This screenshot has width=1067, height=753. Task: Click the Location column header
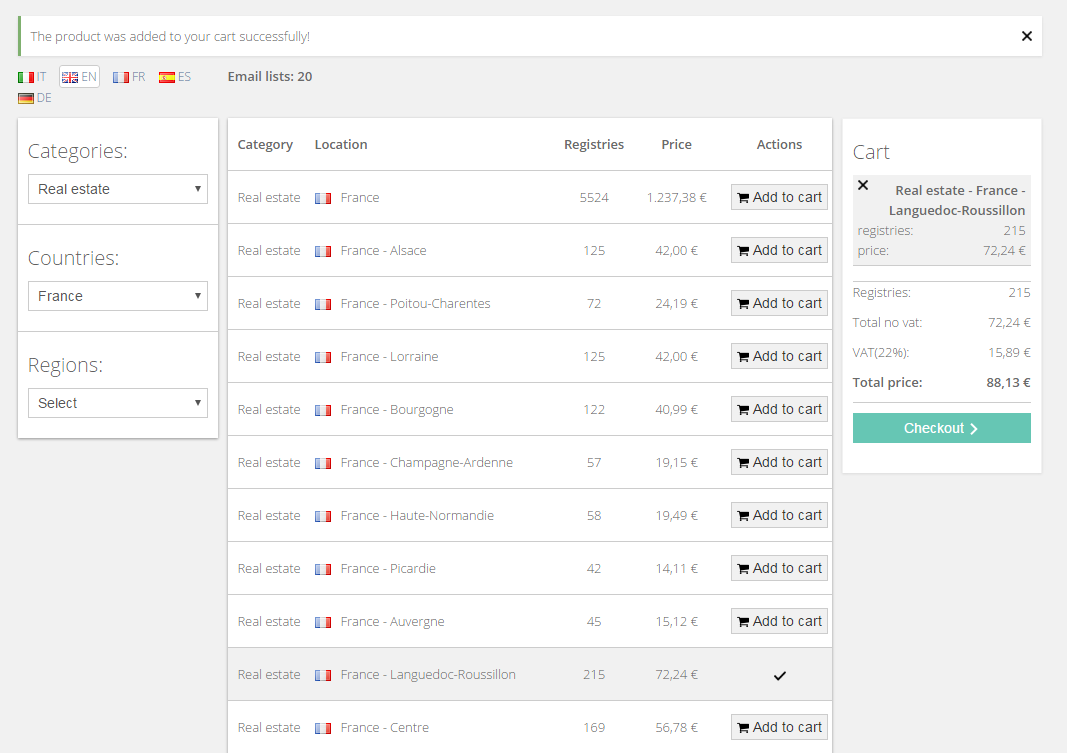click(341, 144)
